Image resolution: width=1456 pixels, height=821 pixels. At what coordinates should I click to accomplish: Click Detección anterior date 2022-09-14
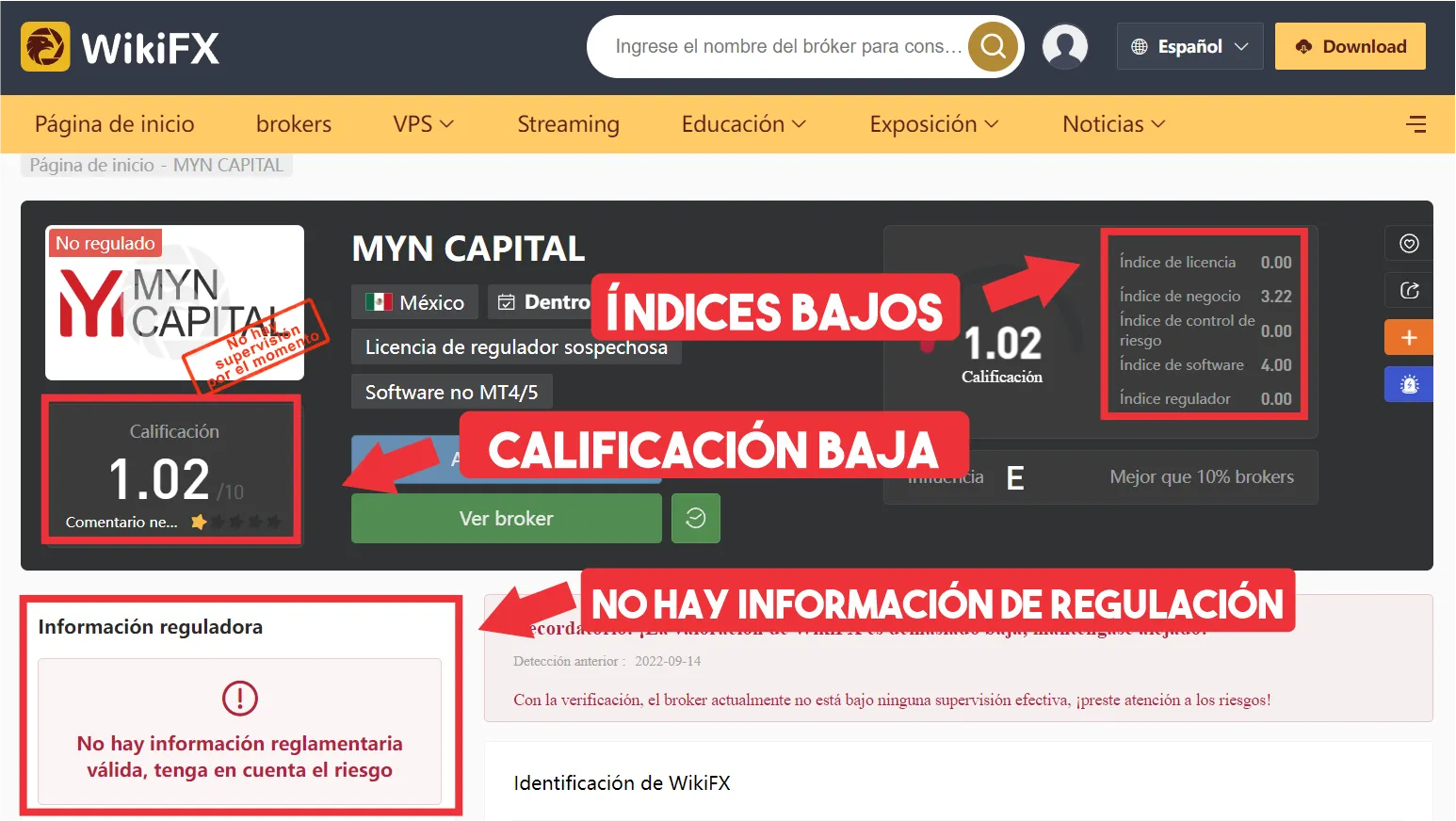[x=668, y=661]
